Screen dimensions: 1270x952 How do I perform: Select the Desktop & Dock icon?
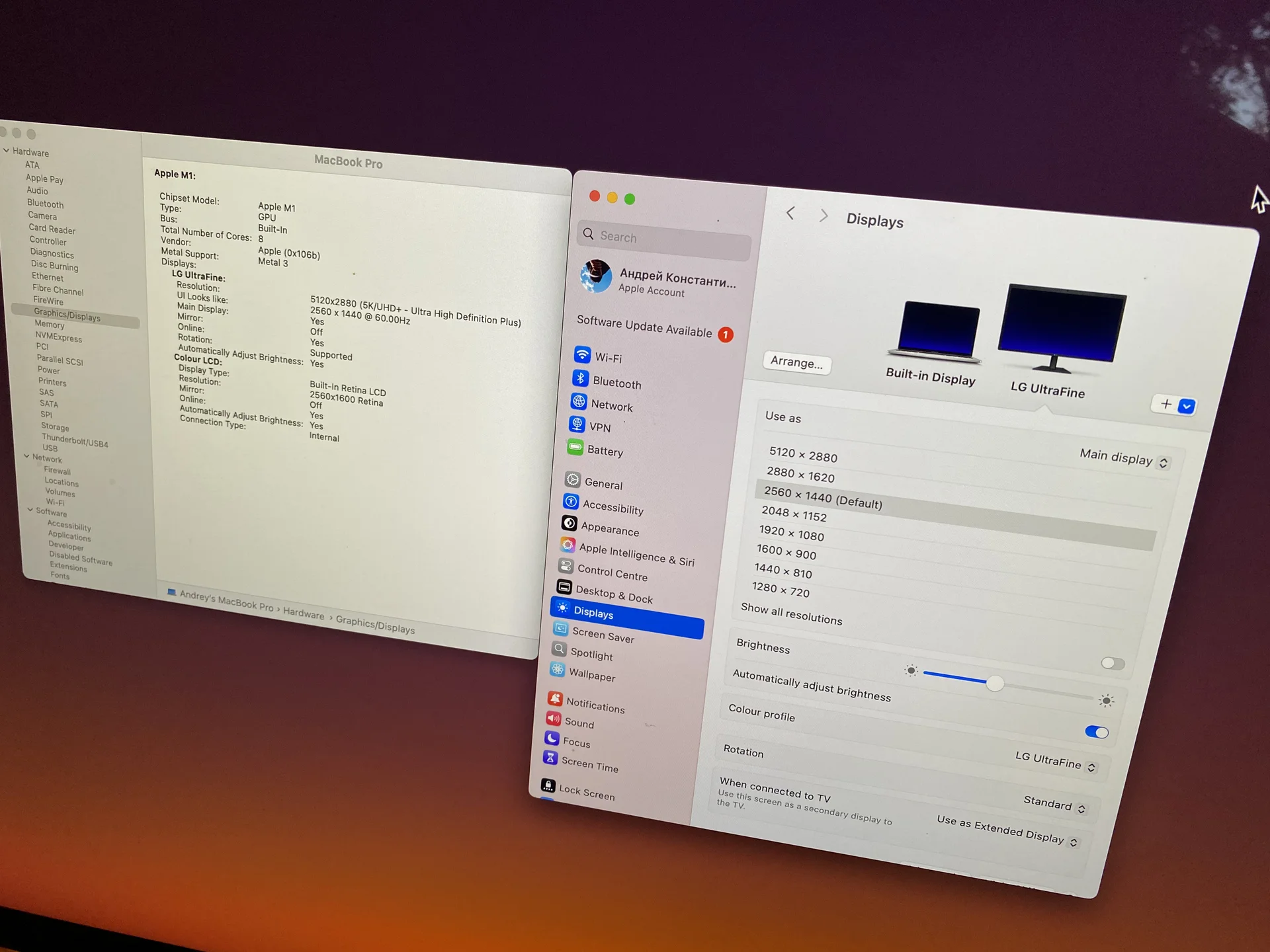564,586
